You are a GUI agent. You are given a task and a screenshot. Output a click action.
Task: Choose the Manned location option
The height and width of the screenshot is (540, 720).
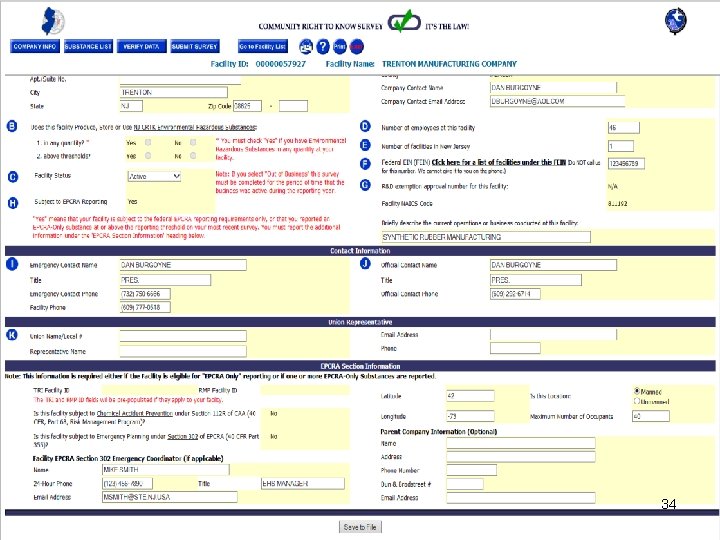pos(637,391)
